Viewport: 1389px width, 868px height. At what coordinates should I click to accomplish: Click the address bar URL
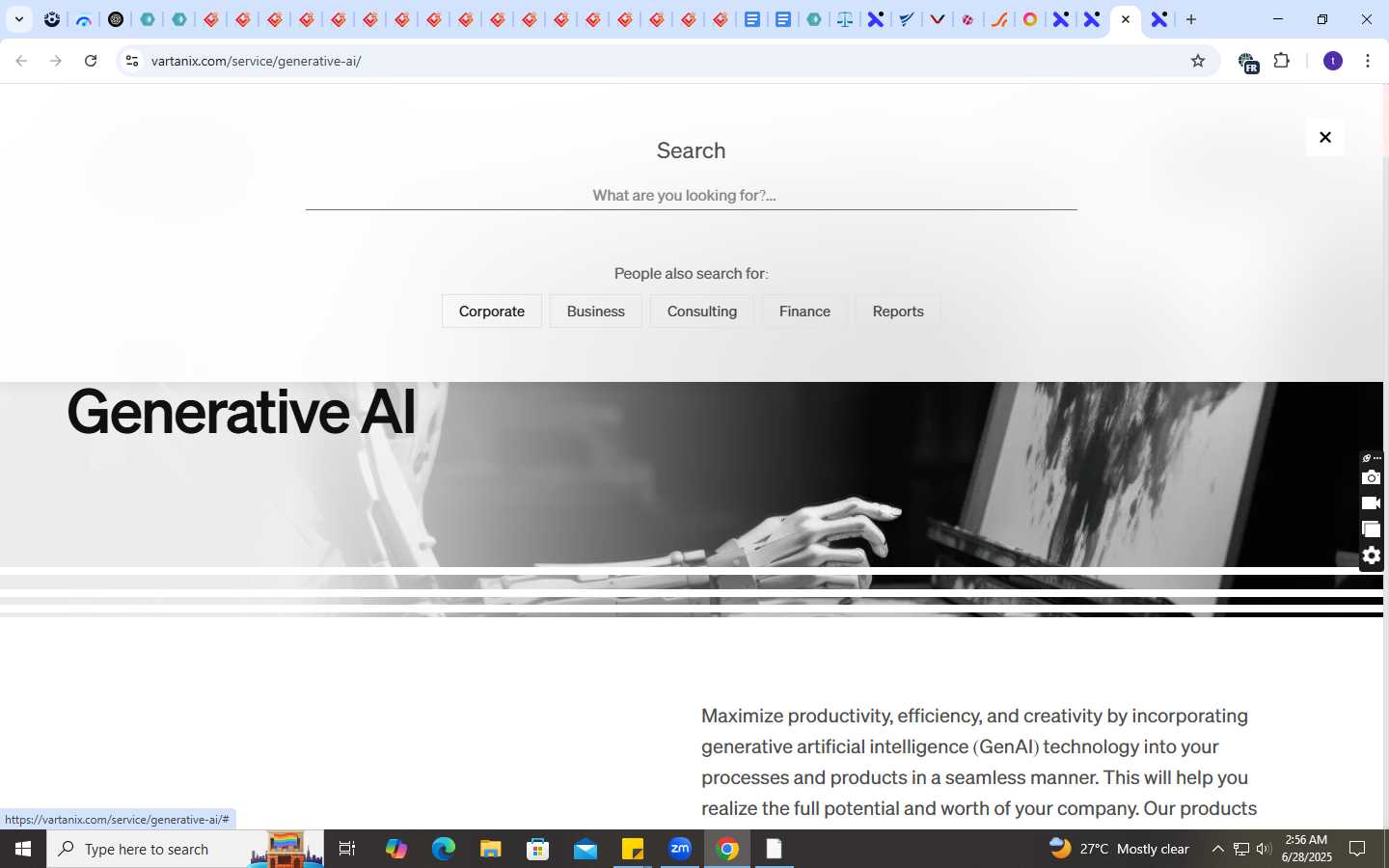[x=257, y=61]
